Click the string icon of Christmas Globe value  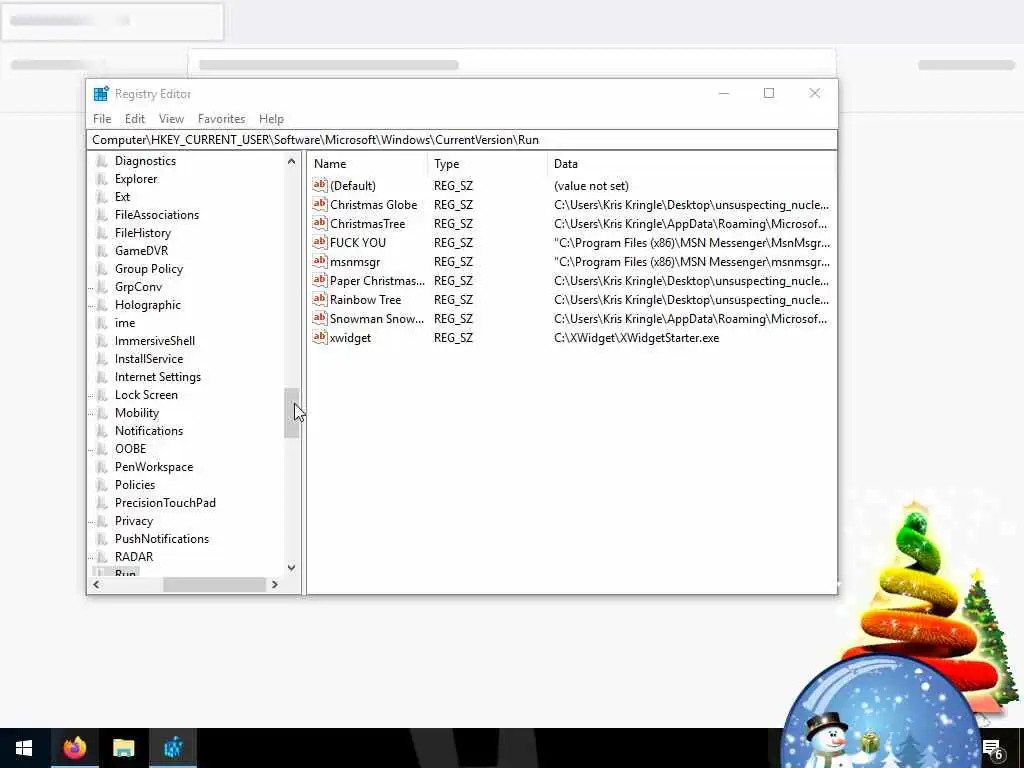click(x=319, y=204)
